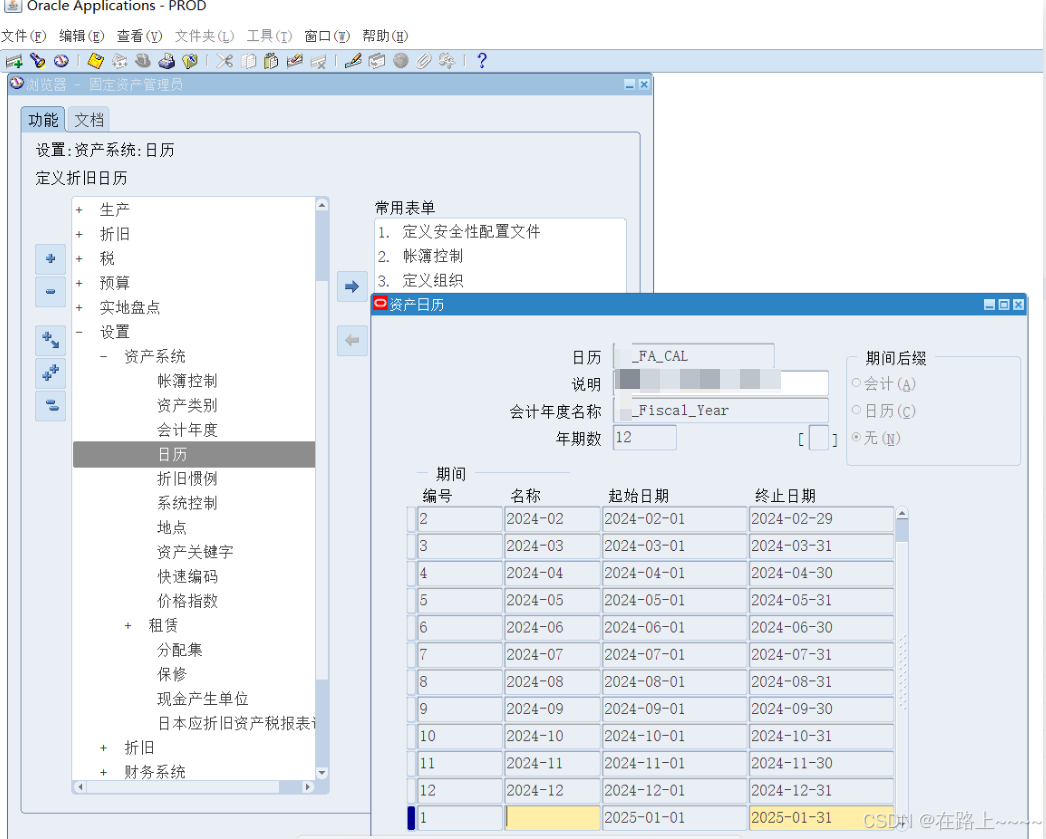Expand the 租赁 tree node
1046x839 pixels.
point(128,626)
